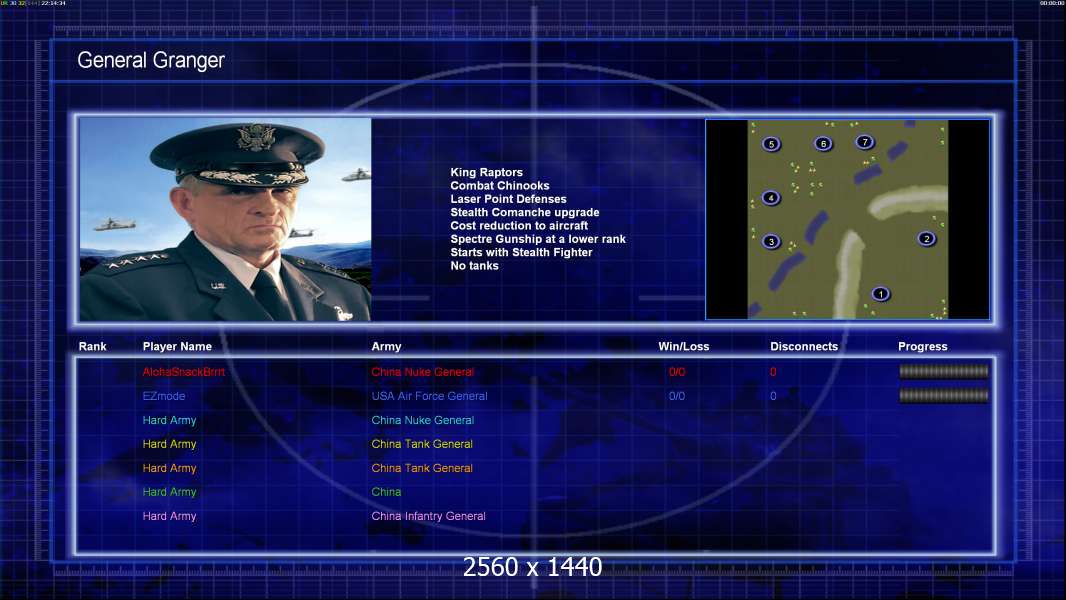Viewport: 1066px width, 600px height.
Task: Click EZmode's loading progress bar
Action: pos(944,395)
